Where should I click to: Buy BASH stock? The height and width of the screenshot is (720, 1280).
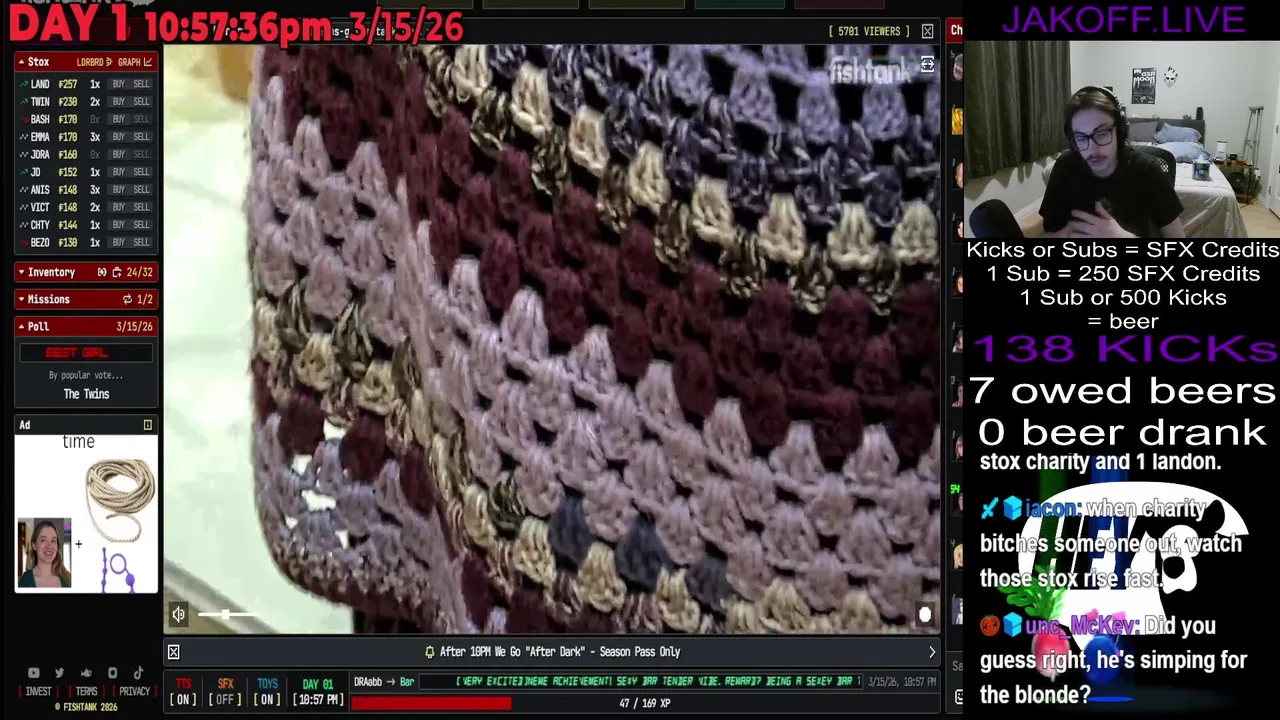point(118,119)
